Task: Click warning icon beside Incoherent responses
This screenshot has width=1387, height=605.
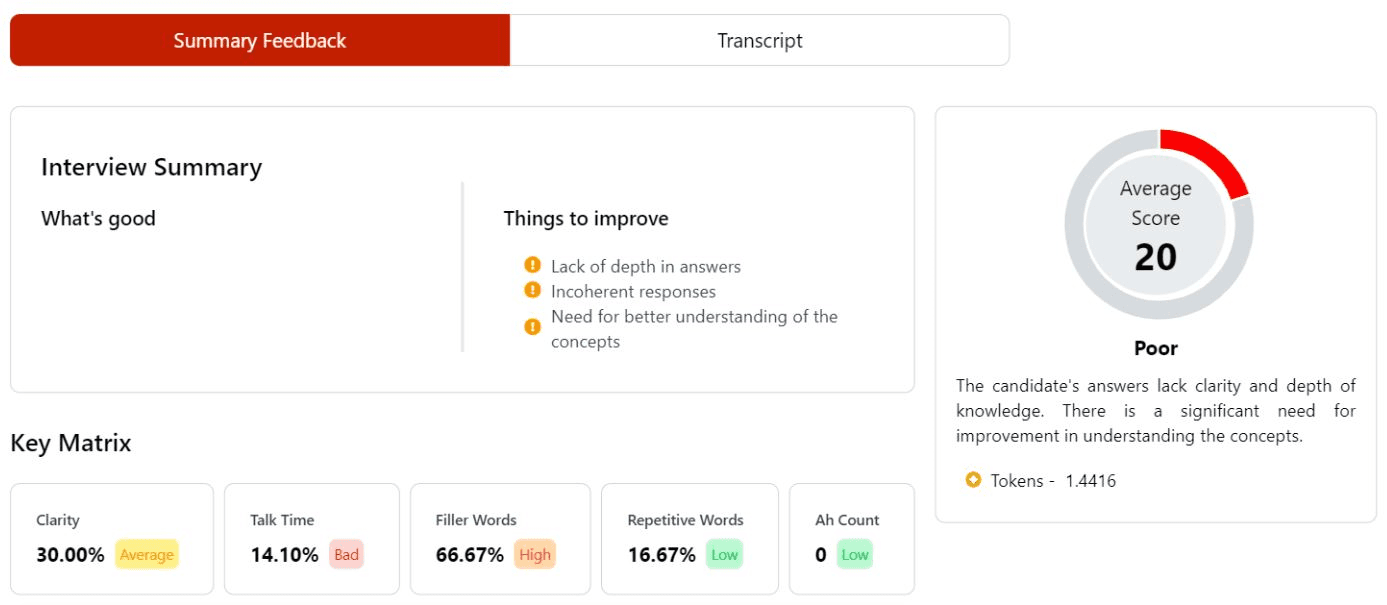Action: click(x=532, y=291)
